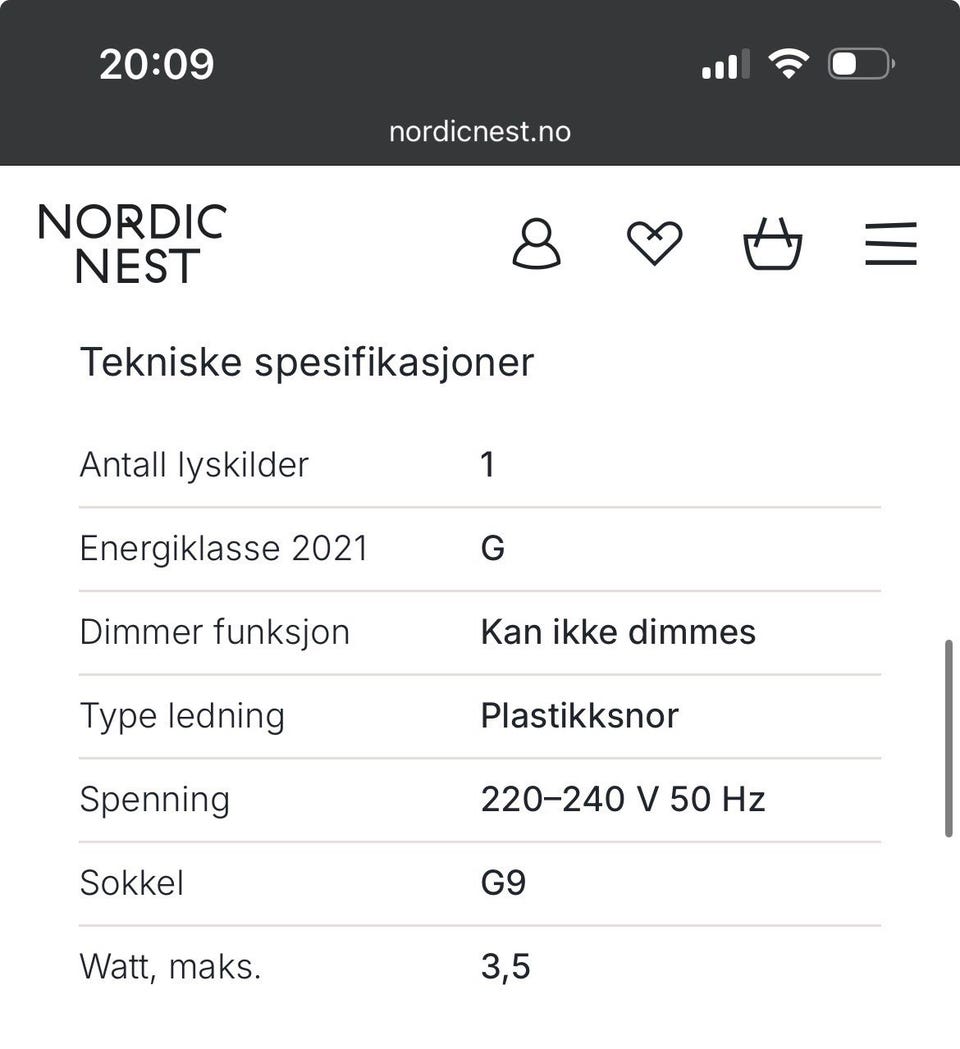The width and height of the screenshot is (960, 1049).
Task: Click the Plastikksnor value text
Action: point(579,715)
